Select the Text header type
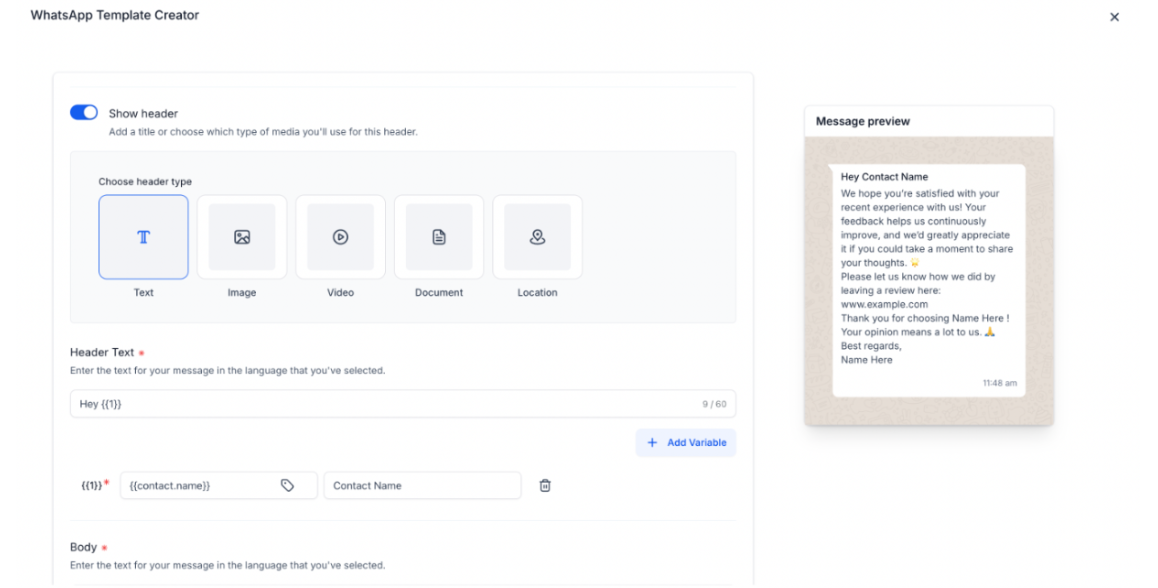Image resolution: width=1158 pixels, height=588 pixels. tap(143, 237)
